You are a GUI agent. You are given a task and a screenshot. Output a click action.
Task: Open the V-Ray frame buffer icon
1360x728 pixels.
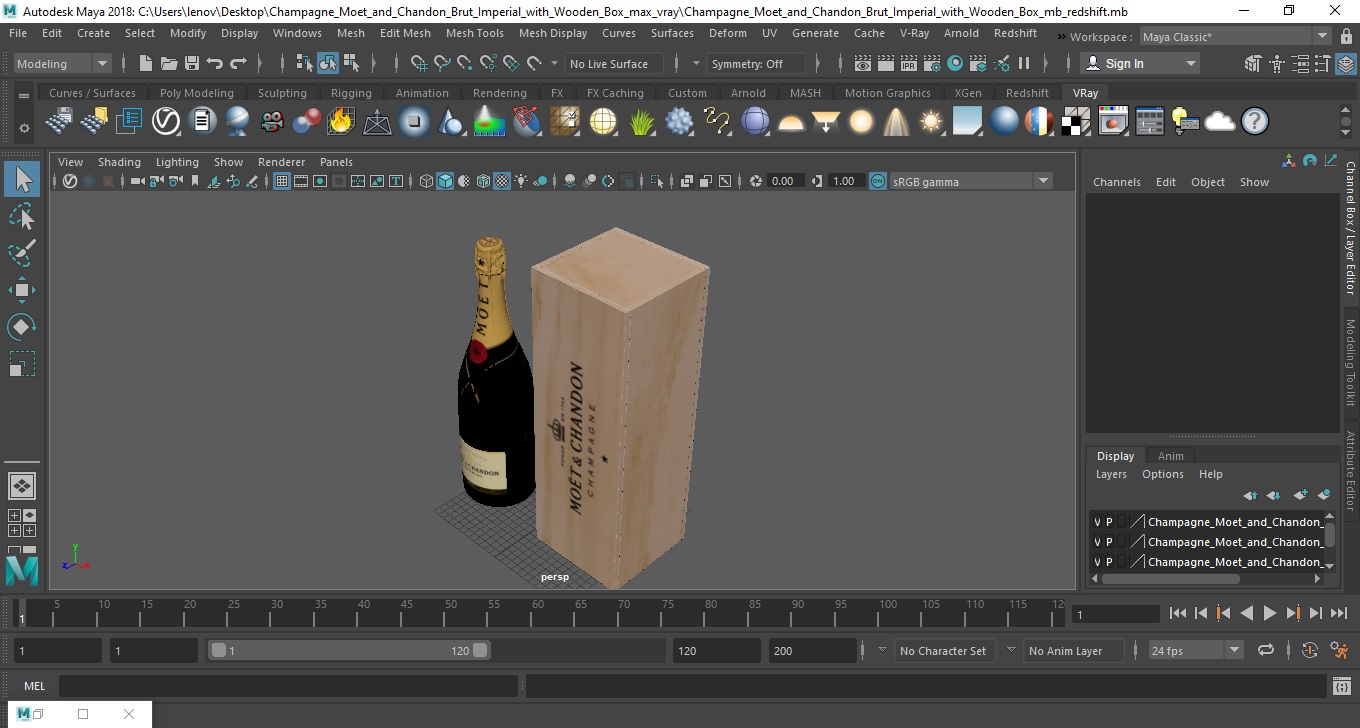[1113, 122]
